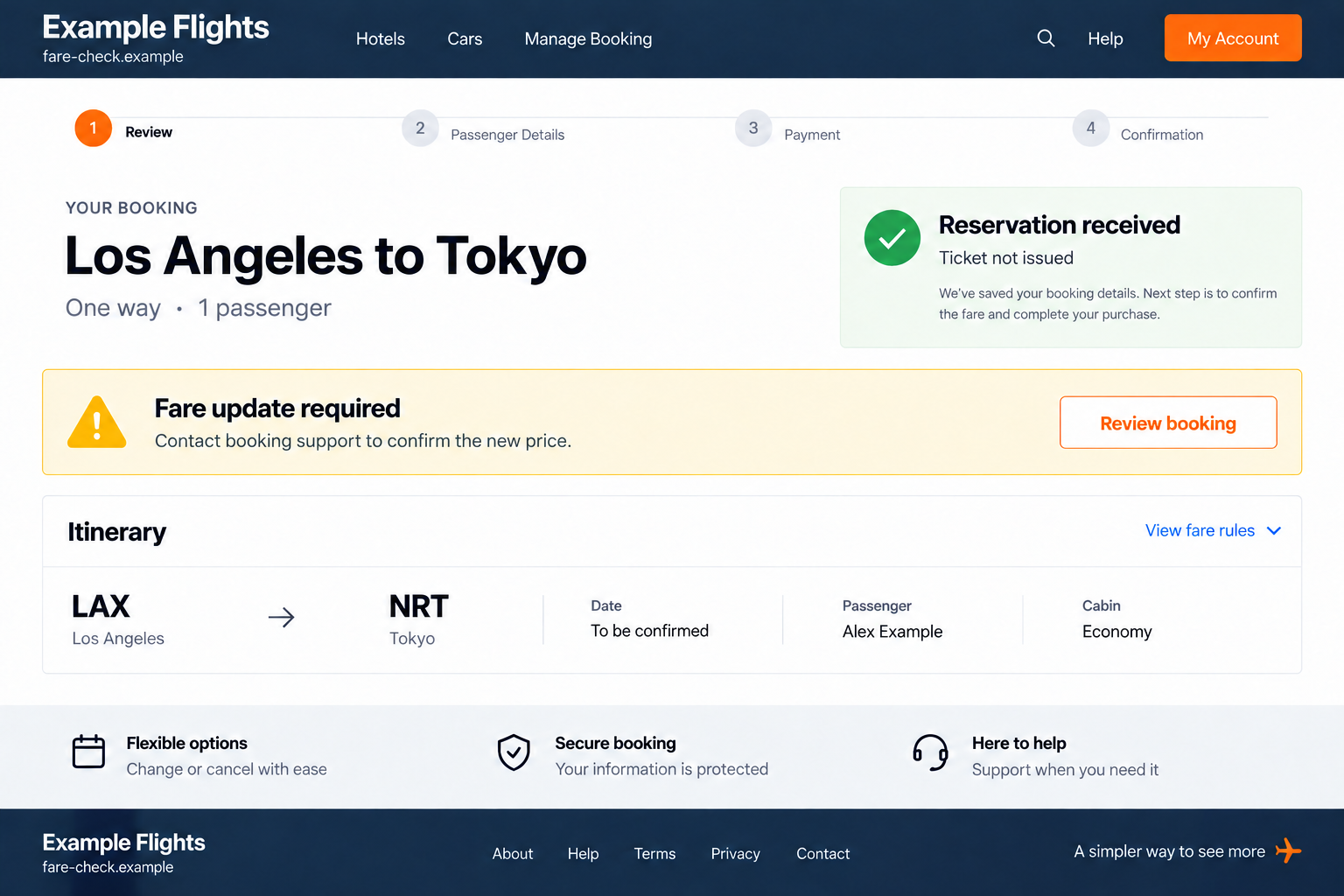Open the Cars menu item
The height and width of the screenshot is (896, 1344).
[465, 38]
